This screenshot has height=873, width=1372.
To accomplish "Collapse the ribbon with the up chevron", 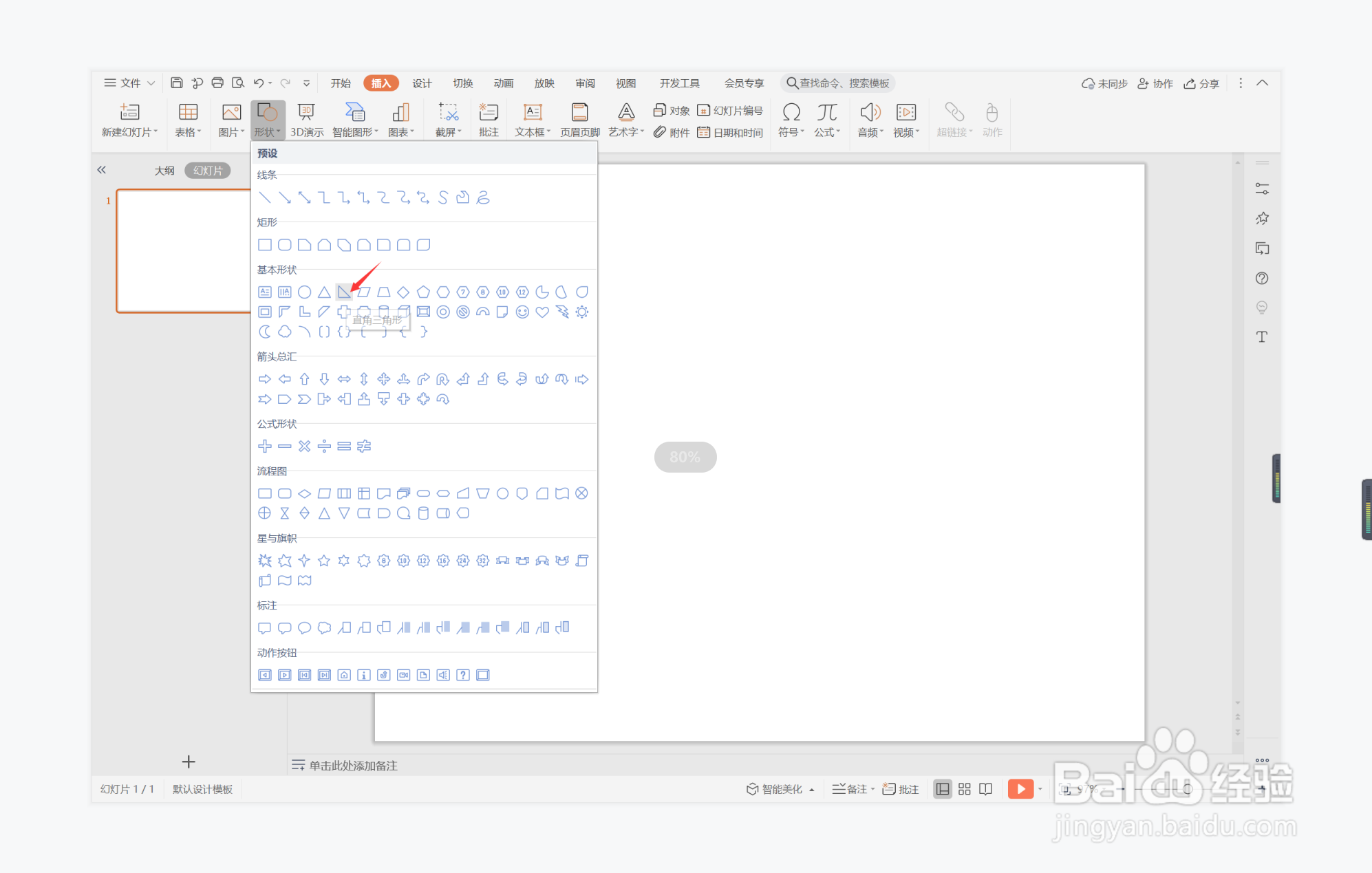I will coord(1263,83).
